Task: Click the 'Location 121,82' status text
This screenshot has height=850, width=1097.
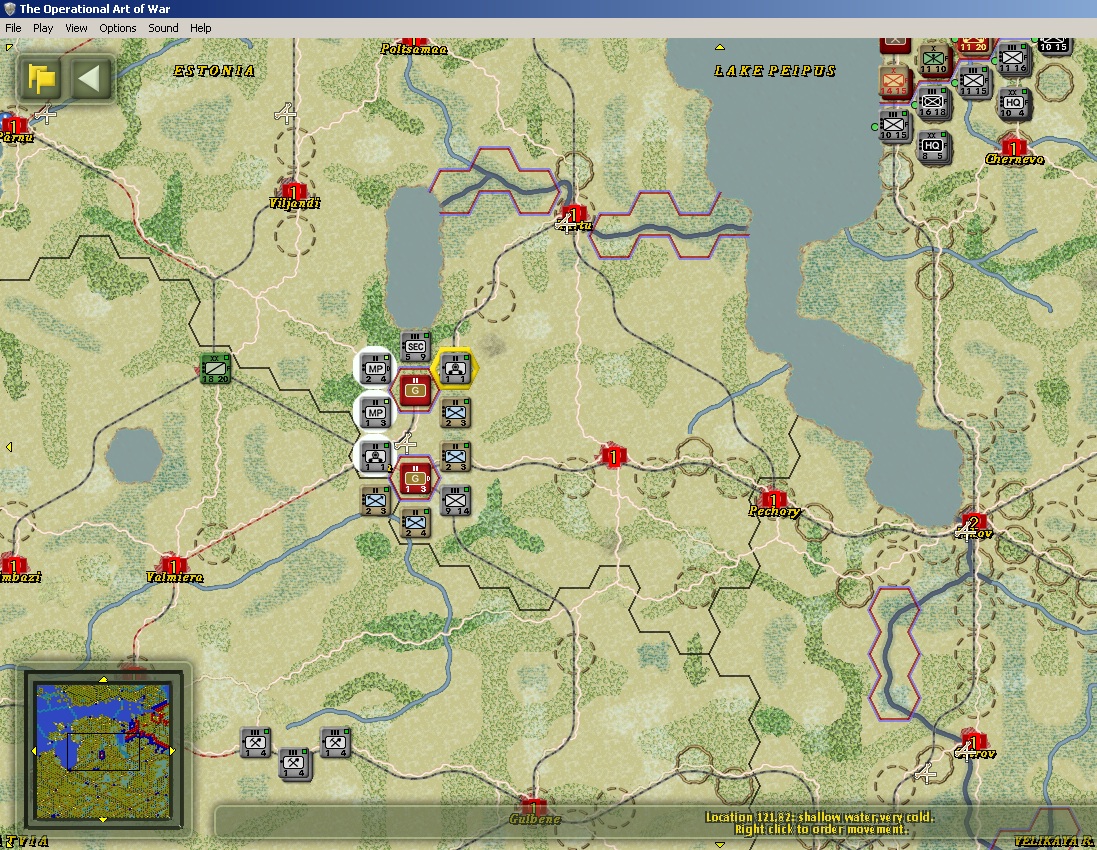Action: 819,816
